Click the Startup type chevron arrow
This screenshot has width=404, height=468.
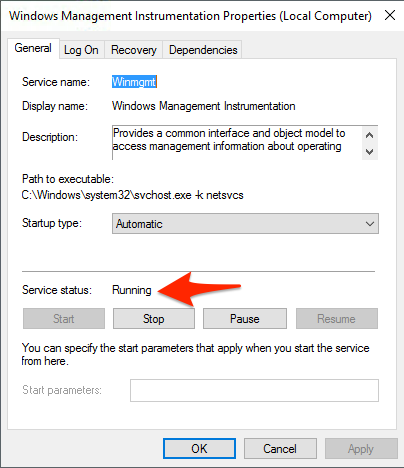click(x=370, y=224)
